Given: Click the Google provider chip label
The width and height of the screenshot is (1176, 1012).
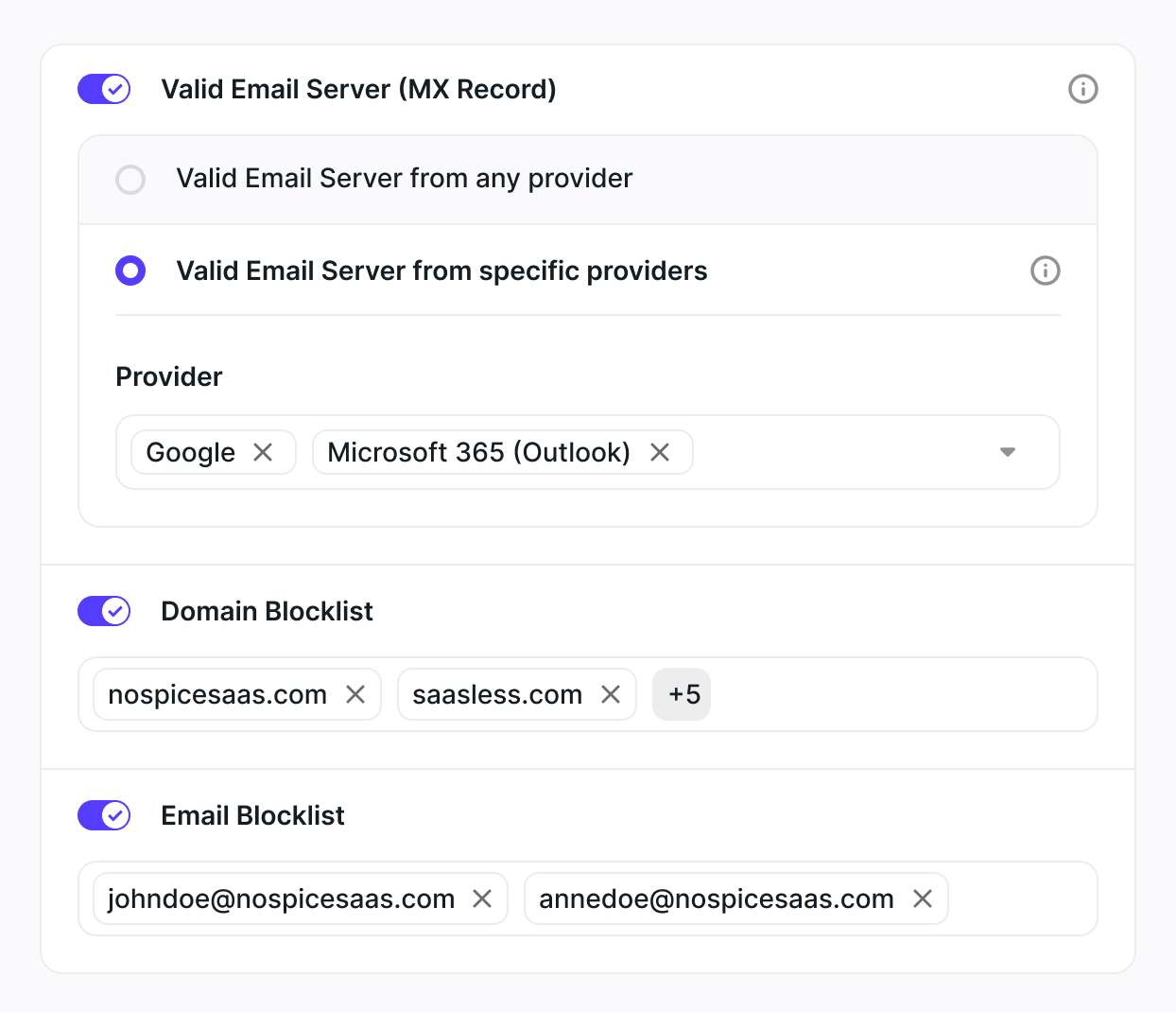Looking at the screenshot, I should tap(190, 452).
